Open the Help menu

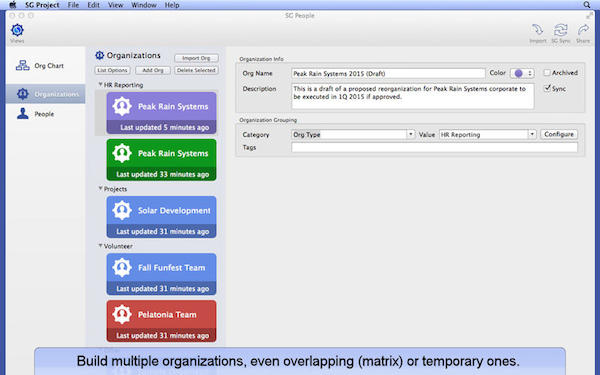(172, 5)
